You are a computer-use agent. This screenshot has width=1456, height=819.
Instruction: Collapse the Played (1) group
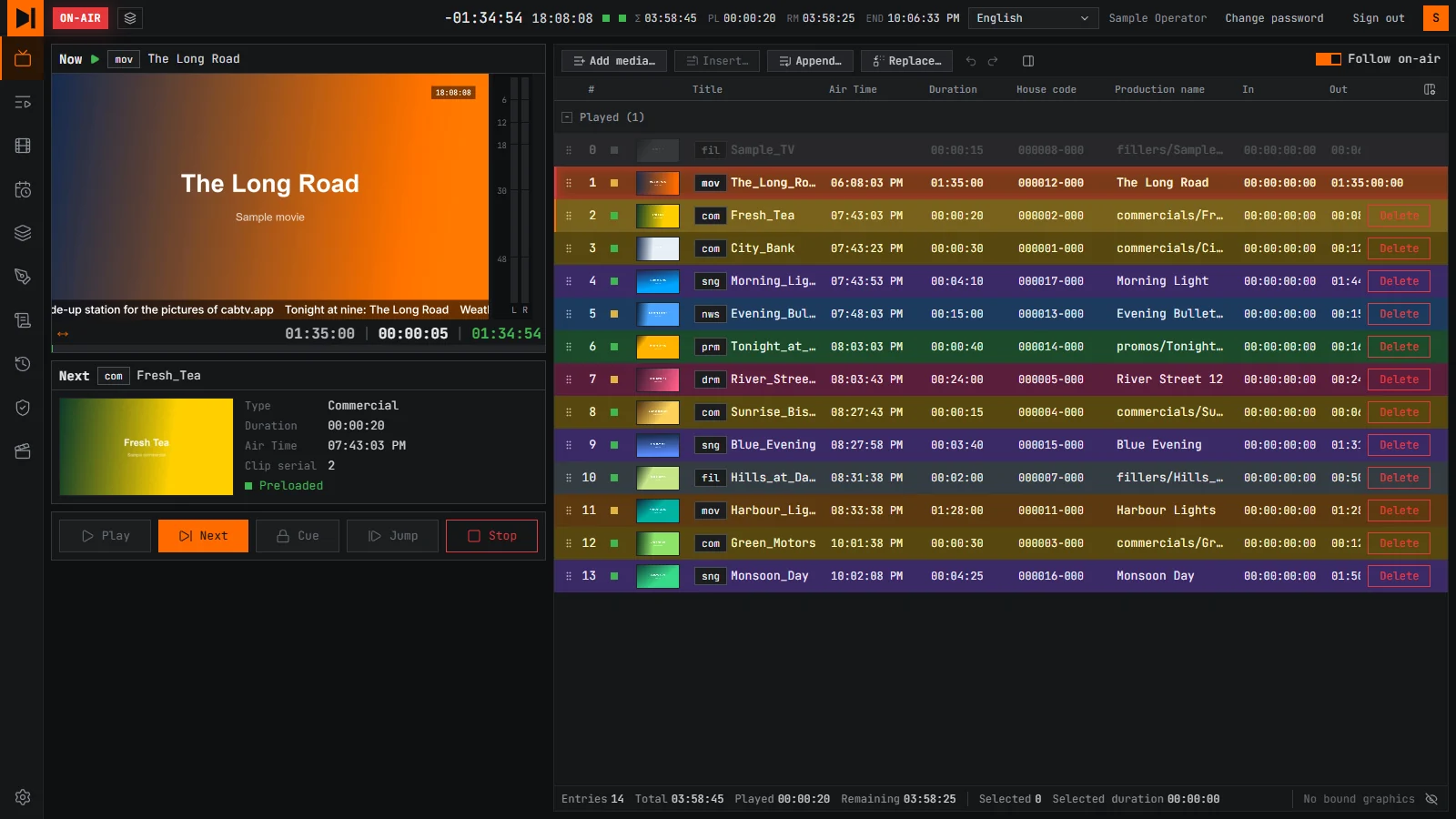click(567, 117)
